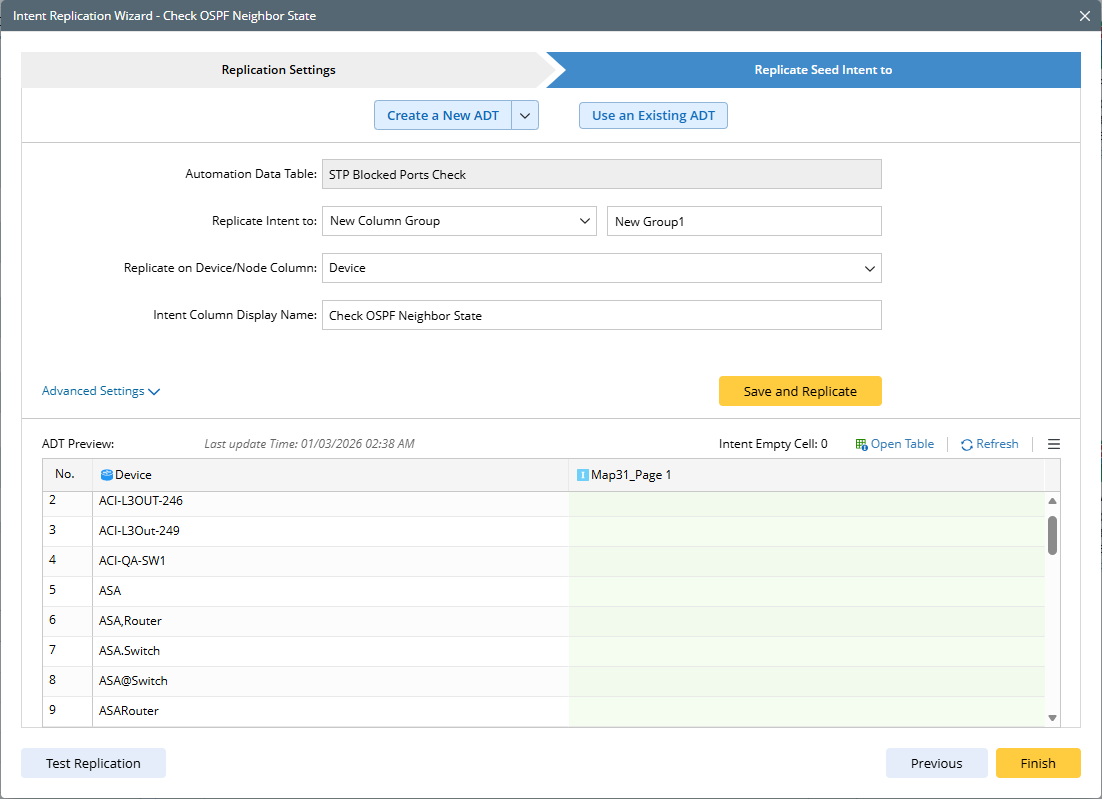Click the Use an Existing ADT button
Image resolution: width=1102 pixels, height=799 pixels.
[x=653, y=116]
